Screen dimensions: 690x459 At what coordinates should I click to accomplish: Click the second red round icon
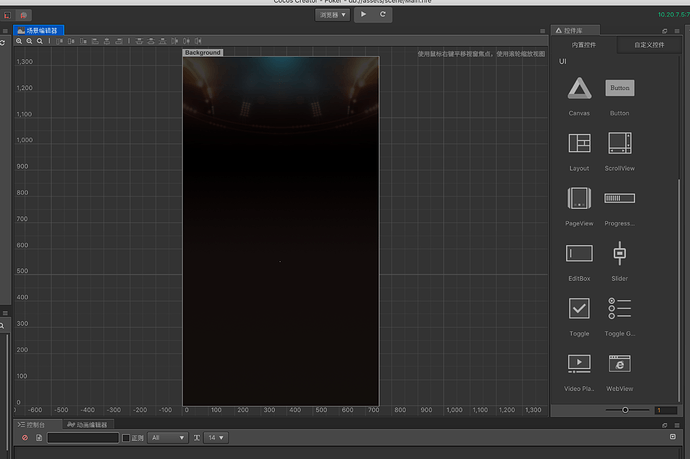23,15
